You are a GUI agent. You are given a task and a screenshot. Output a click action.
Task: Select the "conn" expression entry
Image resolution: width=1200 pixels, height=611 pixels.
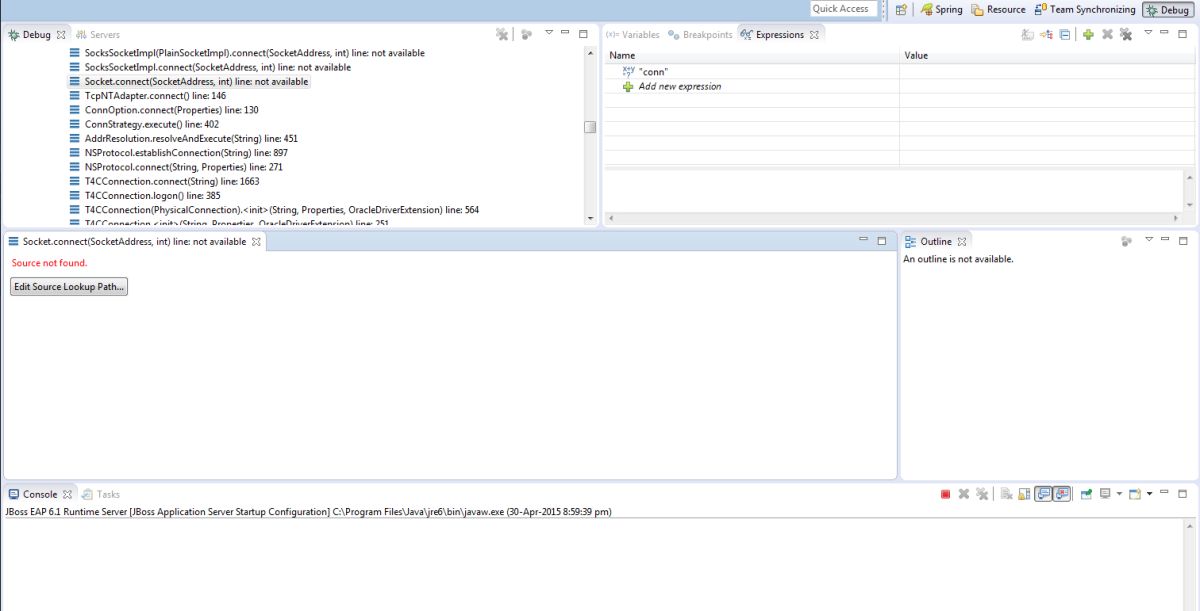[645, 71]
